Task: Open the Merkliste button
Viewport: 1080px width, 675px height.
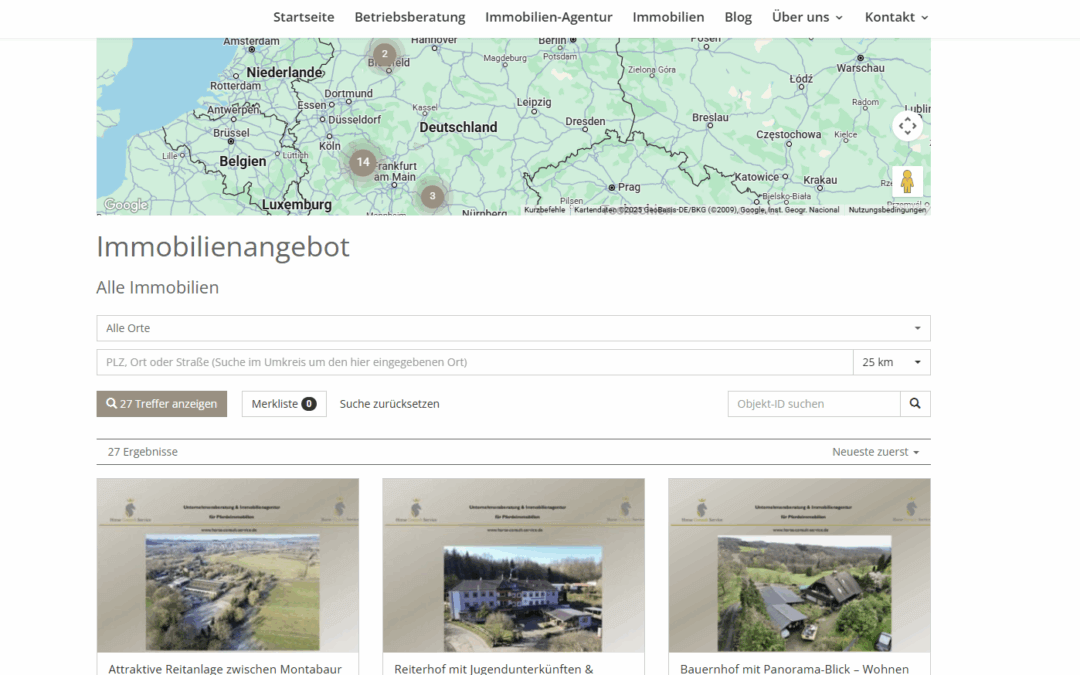Action: coord(284,404)
